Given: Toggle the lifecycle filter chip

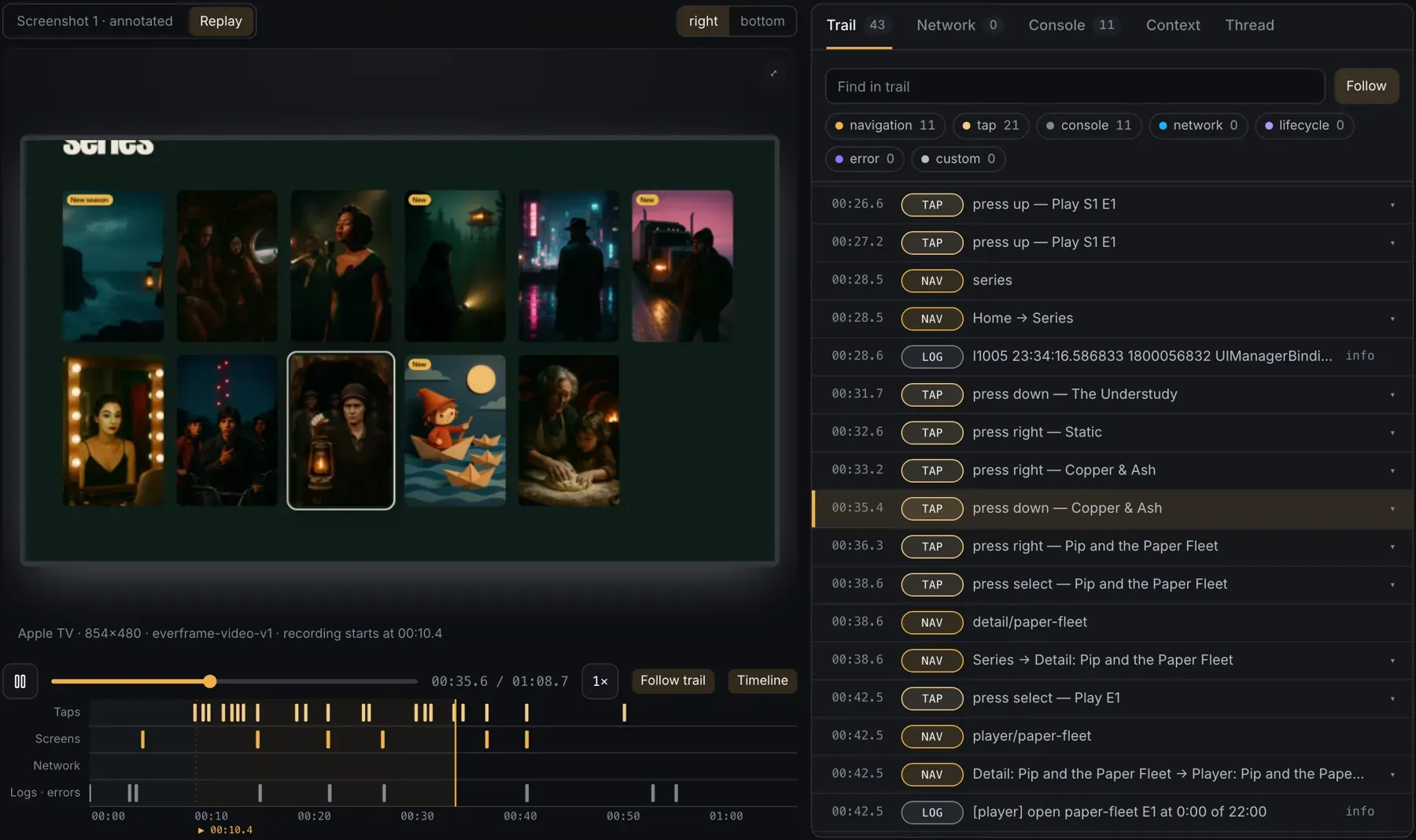Looking at the screenshot, I should point(1304,125).
